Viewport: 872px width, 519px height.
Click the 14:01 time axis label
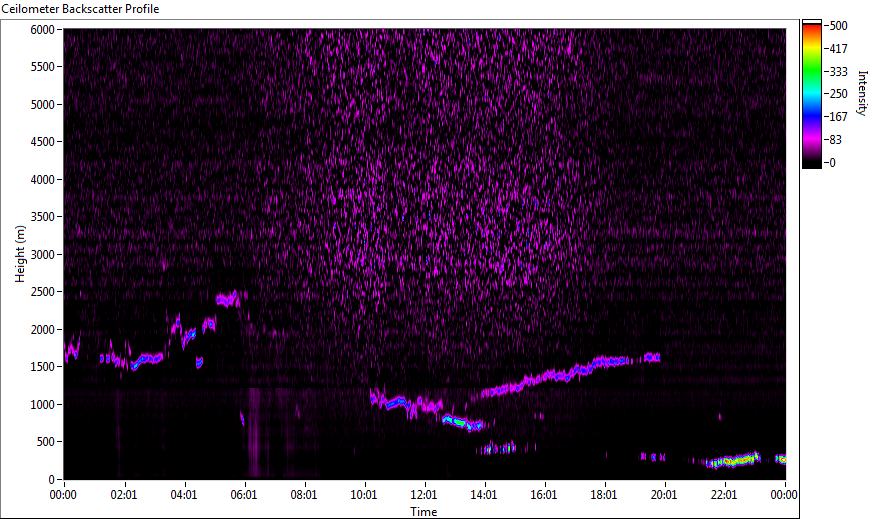[x=484, y=495]
